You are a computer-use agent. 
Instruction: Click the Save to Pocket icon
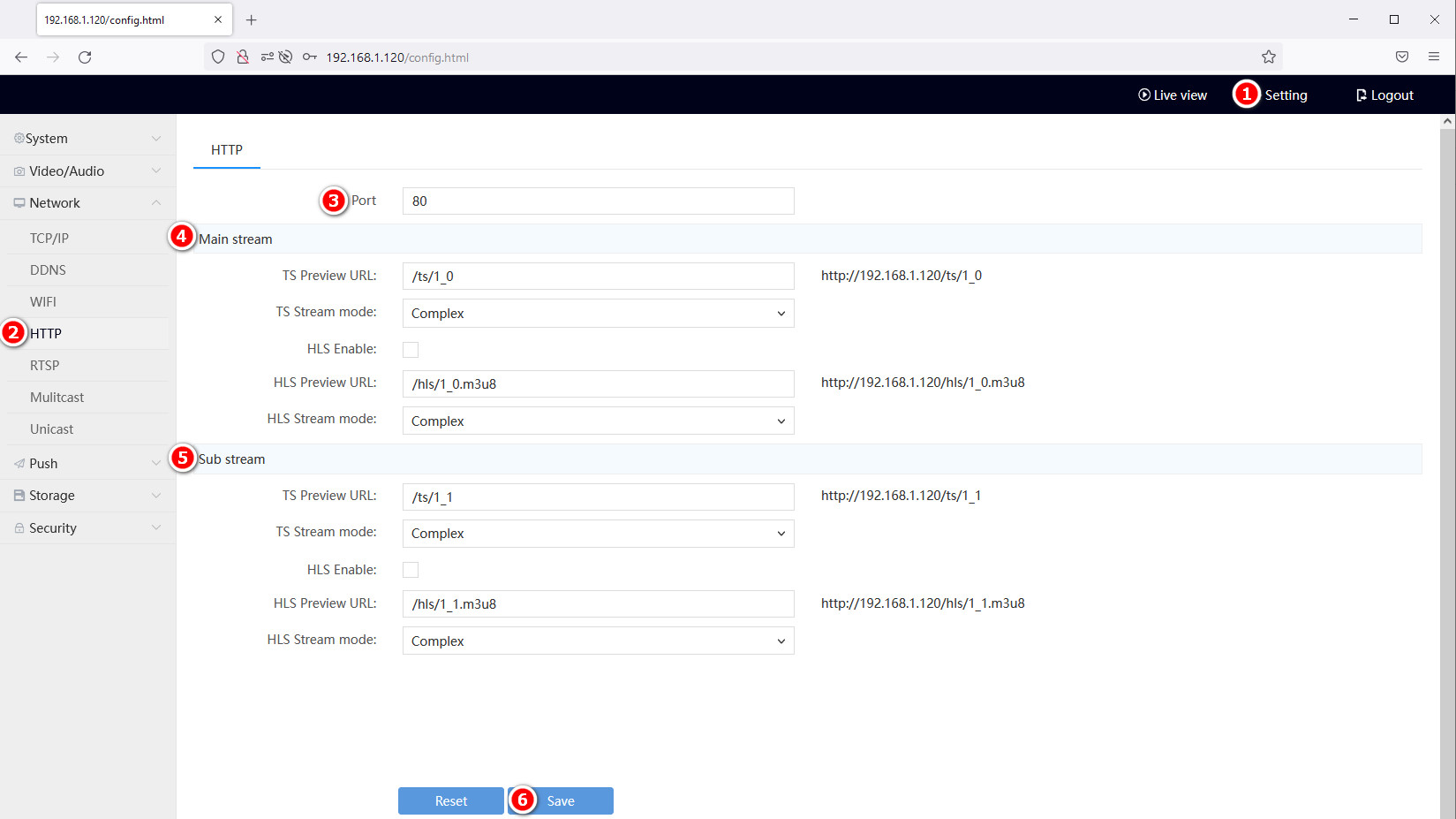click(x=1401, y=57)
